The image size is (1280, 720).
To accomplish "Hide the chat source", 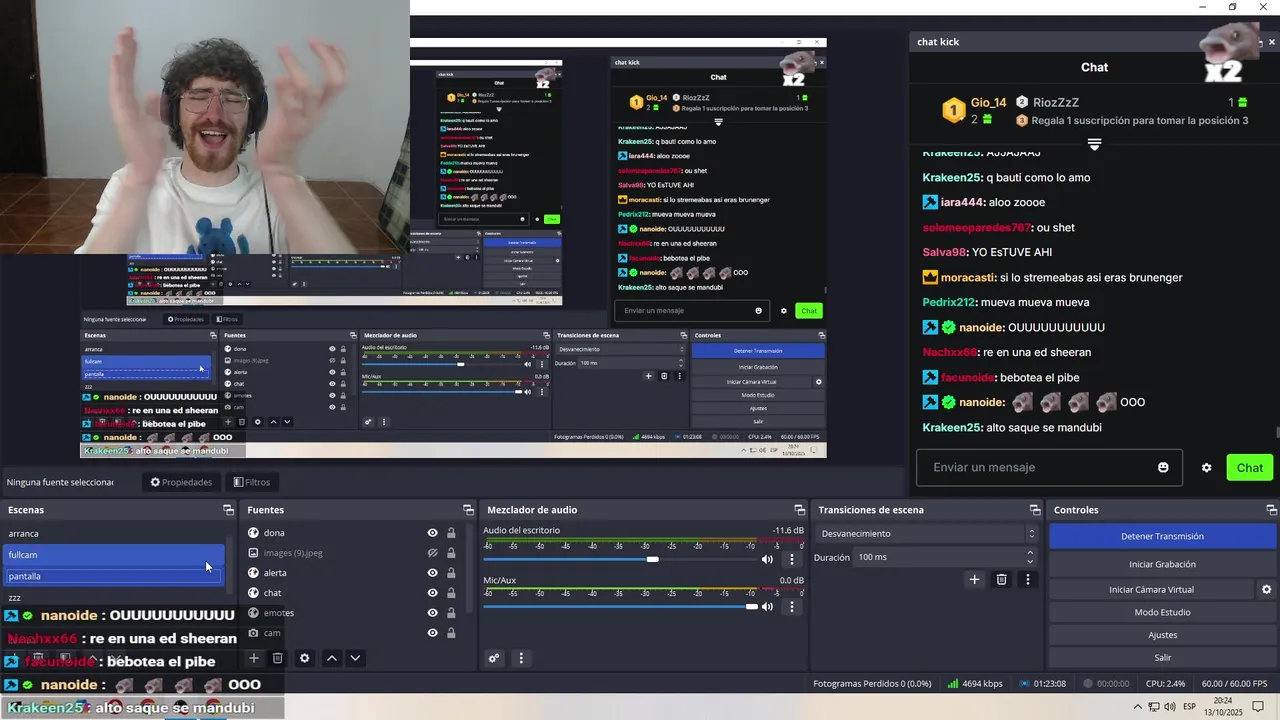I will point(432,593).
